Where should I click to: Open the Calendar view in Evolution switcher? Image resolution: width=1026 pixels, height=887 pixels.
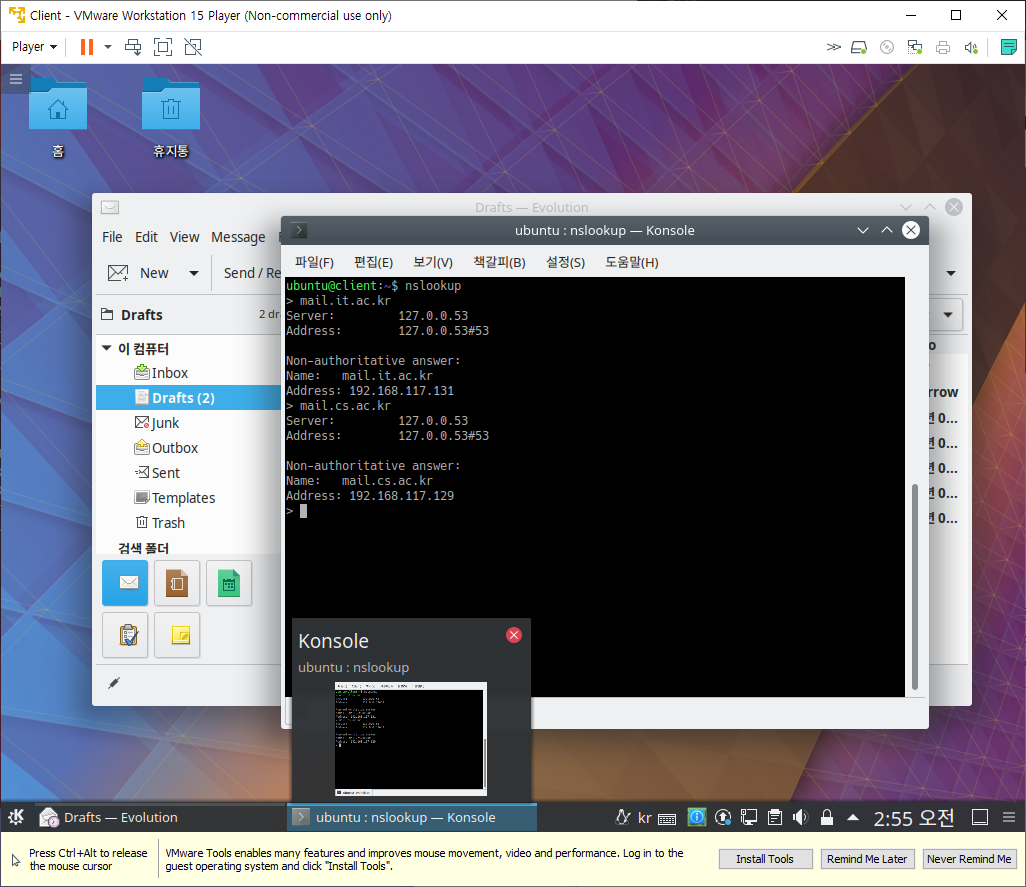229,582
